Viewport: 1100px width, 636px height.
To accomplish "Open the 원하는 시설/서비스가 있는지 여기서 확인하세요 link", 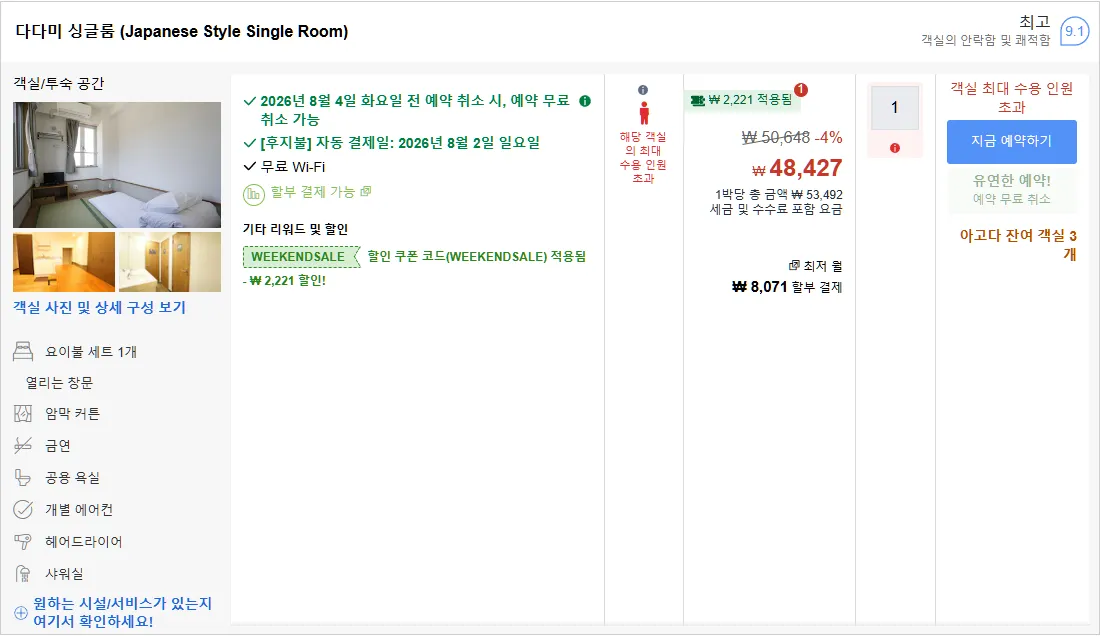I will (123, 612).
